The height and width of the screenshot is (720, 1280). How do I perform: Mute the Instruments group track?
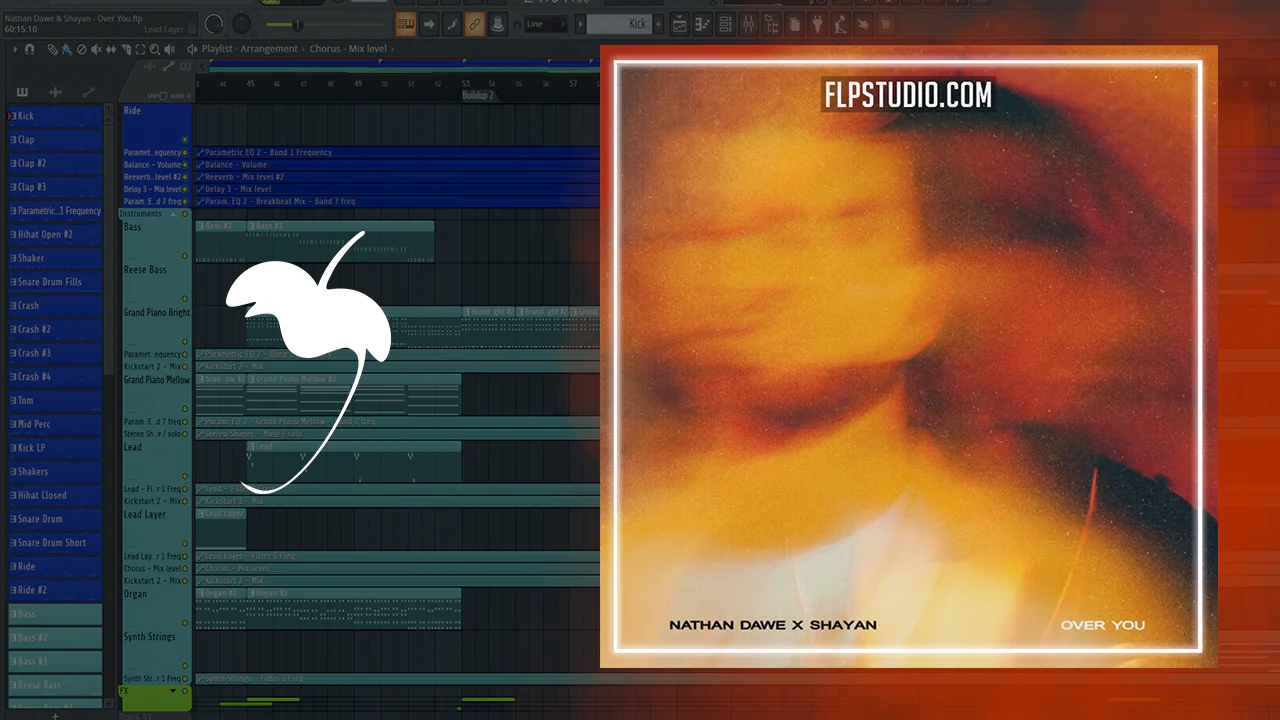click(185, 214)
